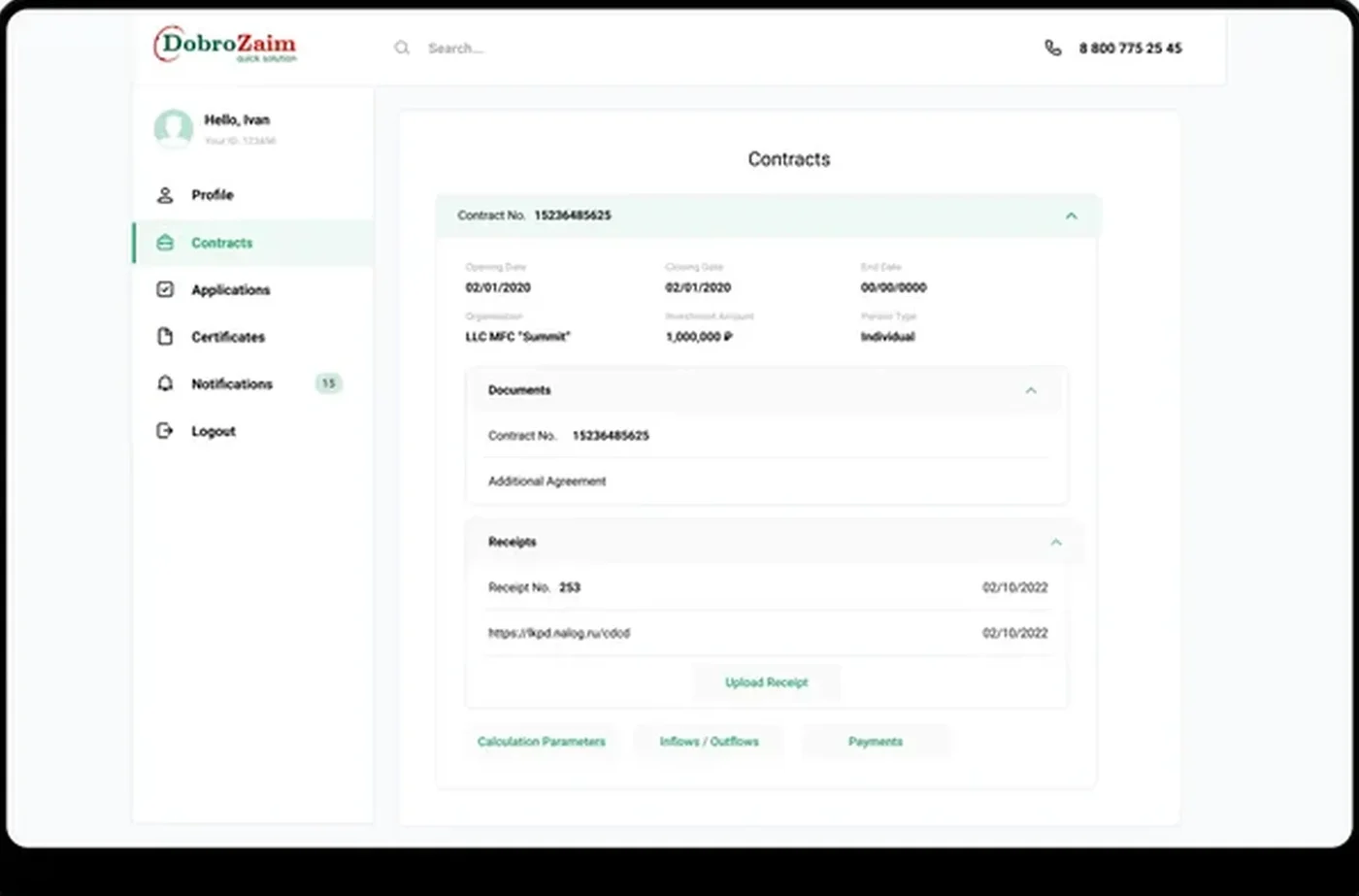Image resolution: width=1359 pixels, height=896 pixels.
Task: Click the Documents section title
Action: click(519, 390)
